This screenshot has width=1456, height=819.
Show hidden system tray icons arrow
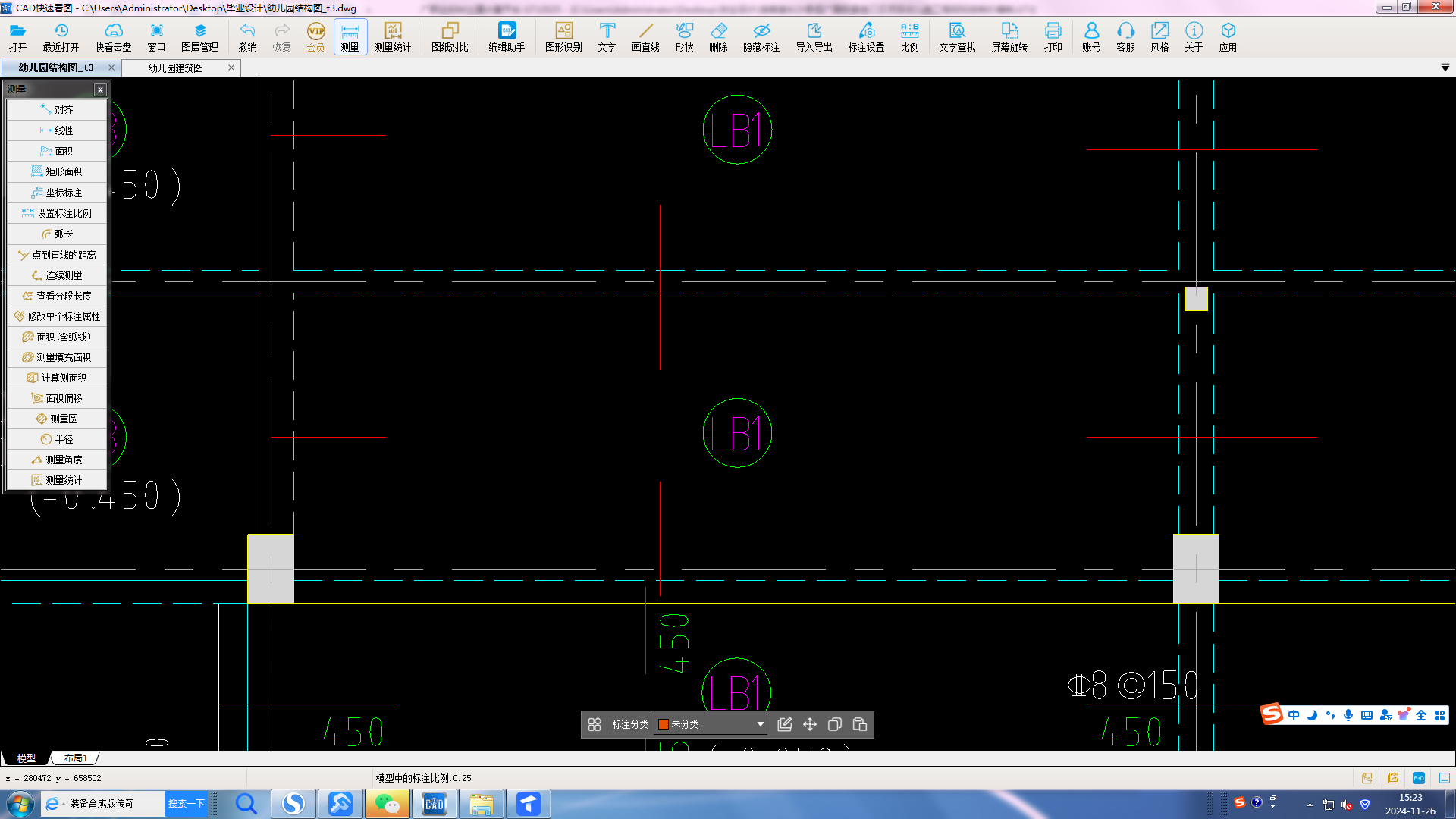pos(1310,804)
